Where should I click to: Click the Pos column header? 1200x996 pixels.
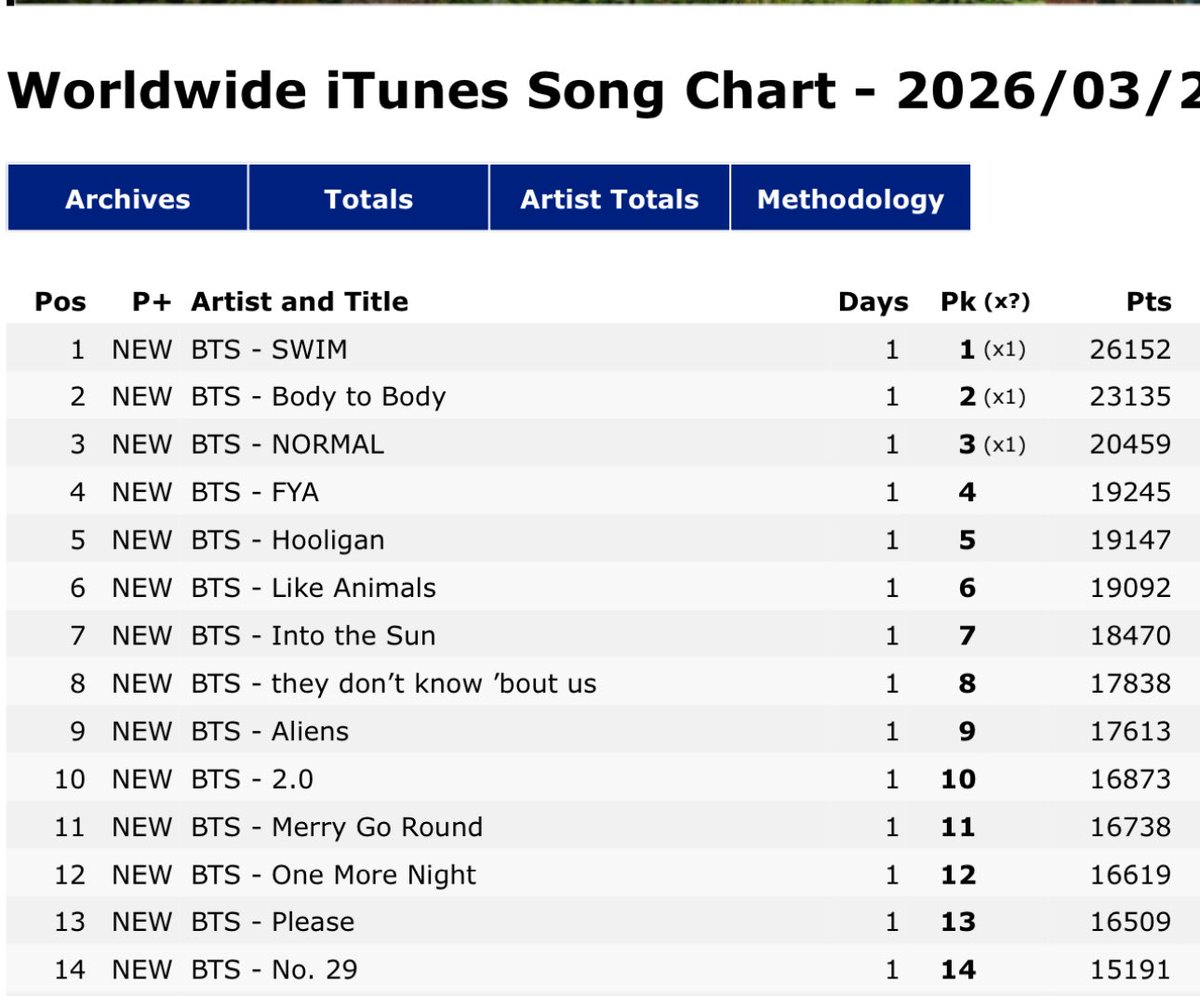60,302
